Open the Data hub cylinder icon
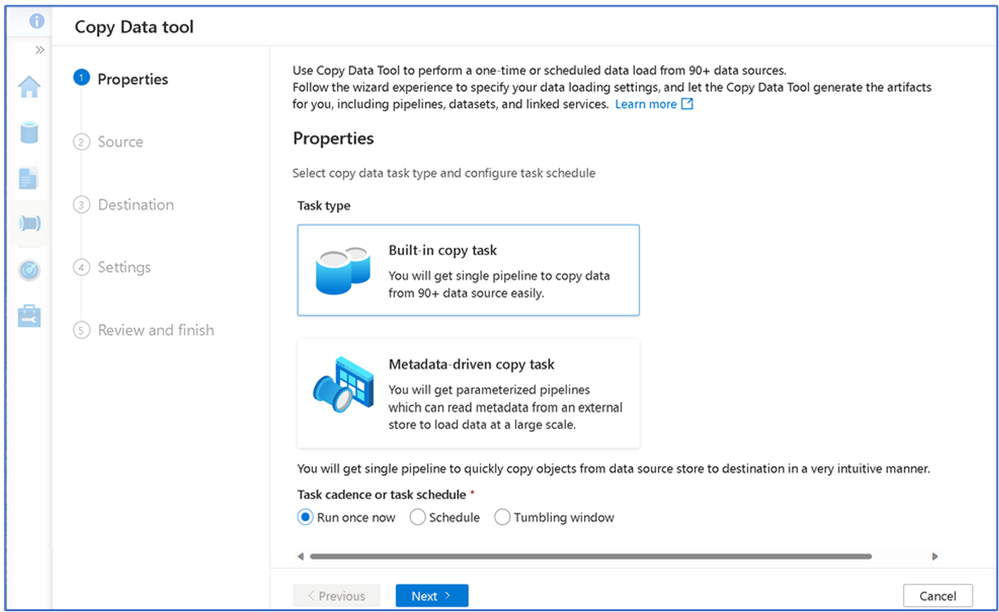The width and height of the screenshot is (999, 612). coord(29,132)
